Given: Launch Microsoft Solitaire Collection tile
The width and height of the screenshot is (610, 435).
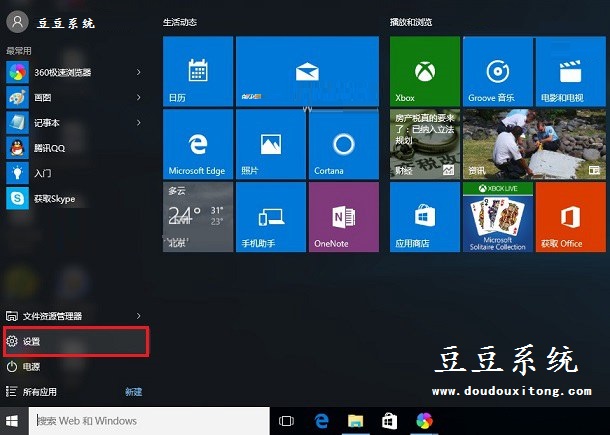Looking at the screenshot, I should click(498, 217).
